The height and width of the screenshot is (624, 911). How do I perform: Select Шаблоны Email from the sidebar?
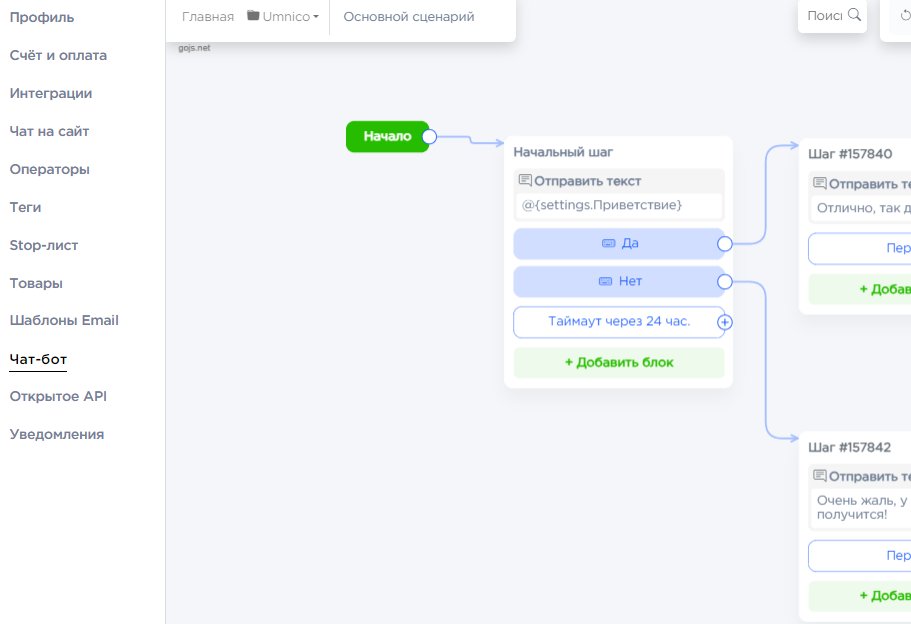coord(64,320)
